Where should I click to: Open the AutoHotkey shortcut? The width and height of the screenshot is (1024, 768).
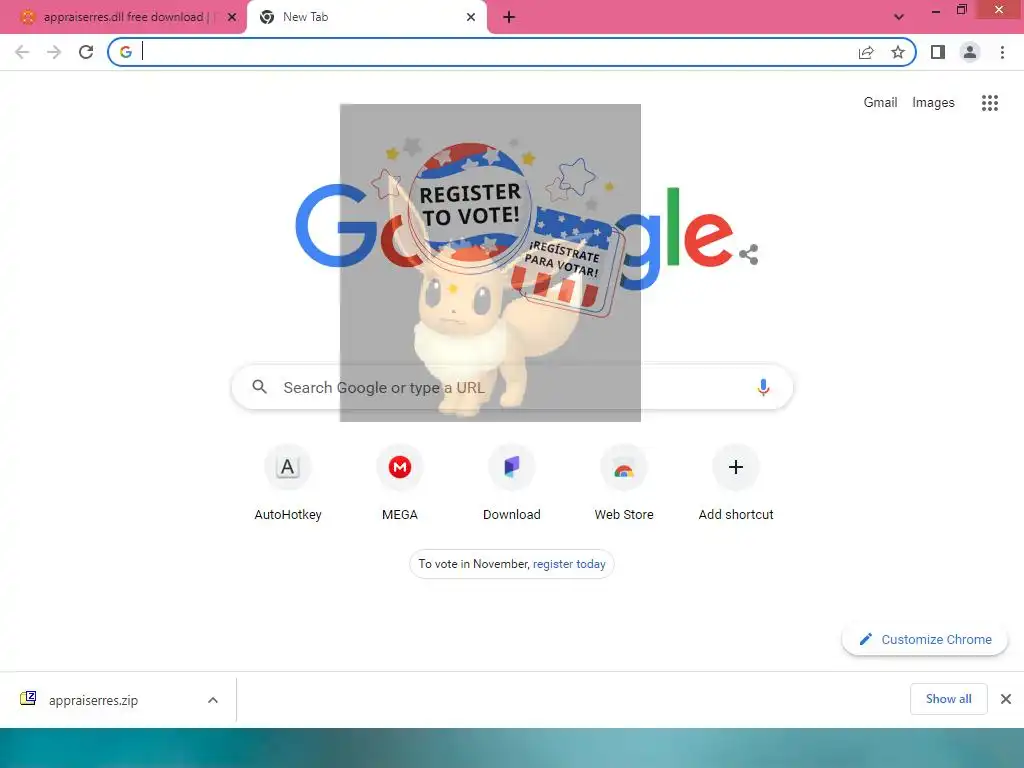[x=287, y=483]
